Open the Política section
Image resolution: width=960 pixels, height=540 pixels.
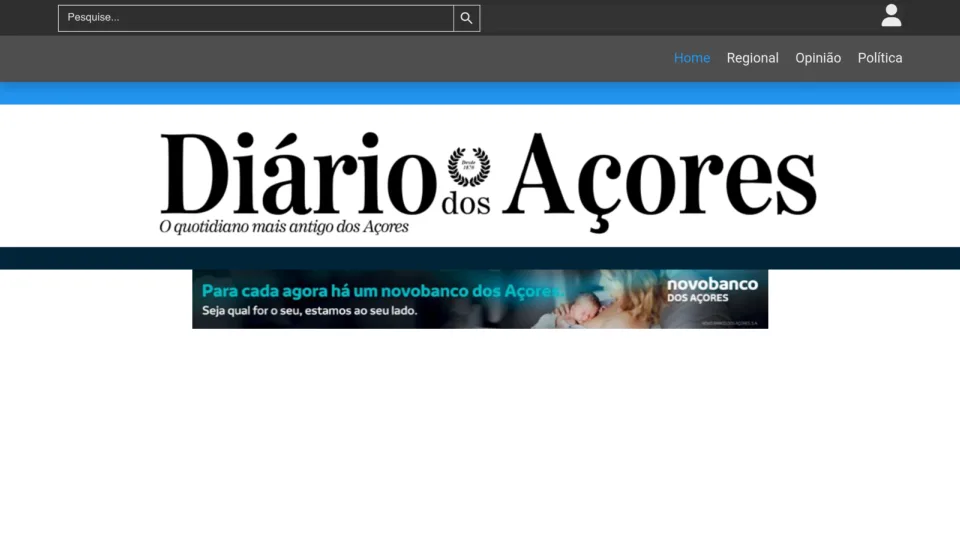coord(880,58)
